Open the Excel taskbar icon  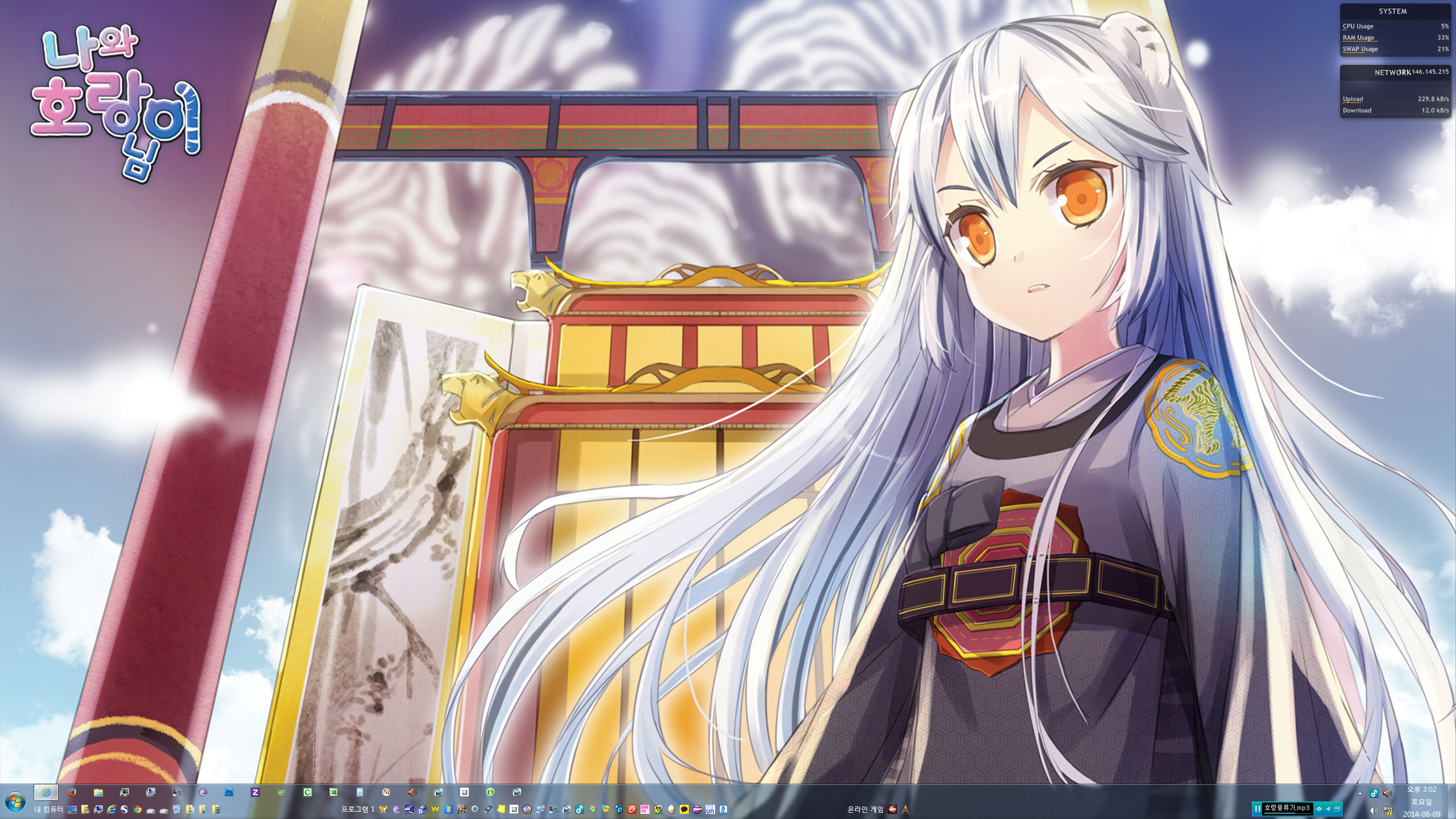334,792
